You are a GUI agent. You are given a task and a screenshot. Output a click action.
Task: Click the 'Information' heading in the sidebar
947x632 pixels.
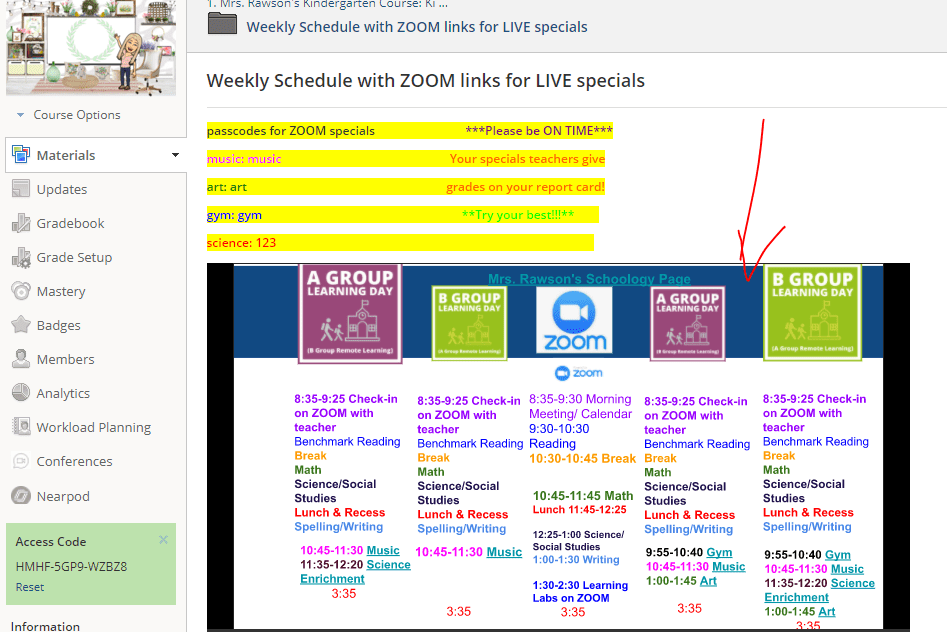[45, 626]
